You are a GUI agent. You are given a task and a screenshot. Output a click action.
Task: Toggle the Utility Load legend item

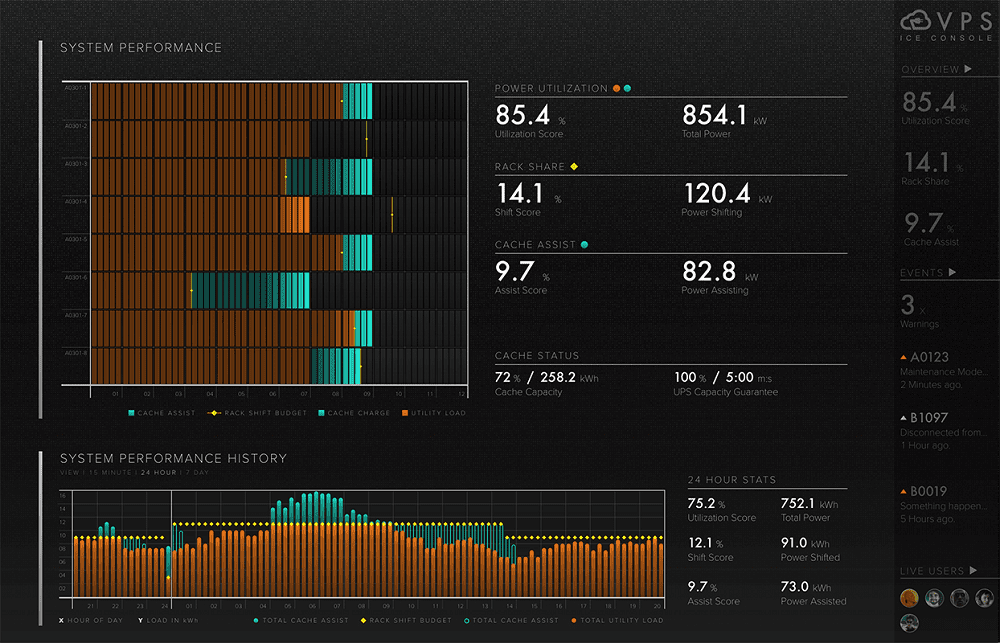coord(405,413)
